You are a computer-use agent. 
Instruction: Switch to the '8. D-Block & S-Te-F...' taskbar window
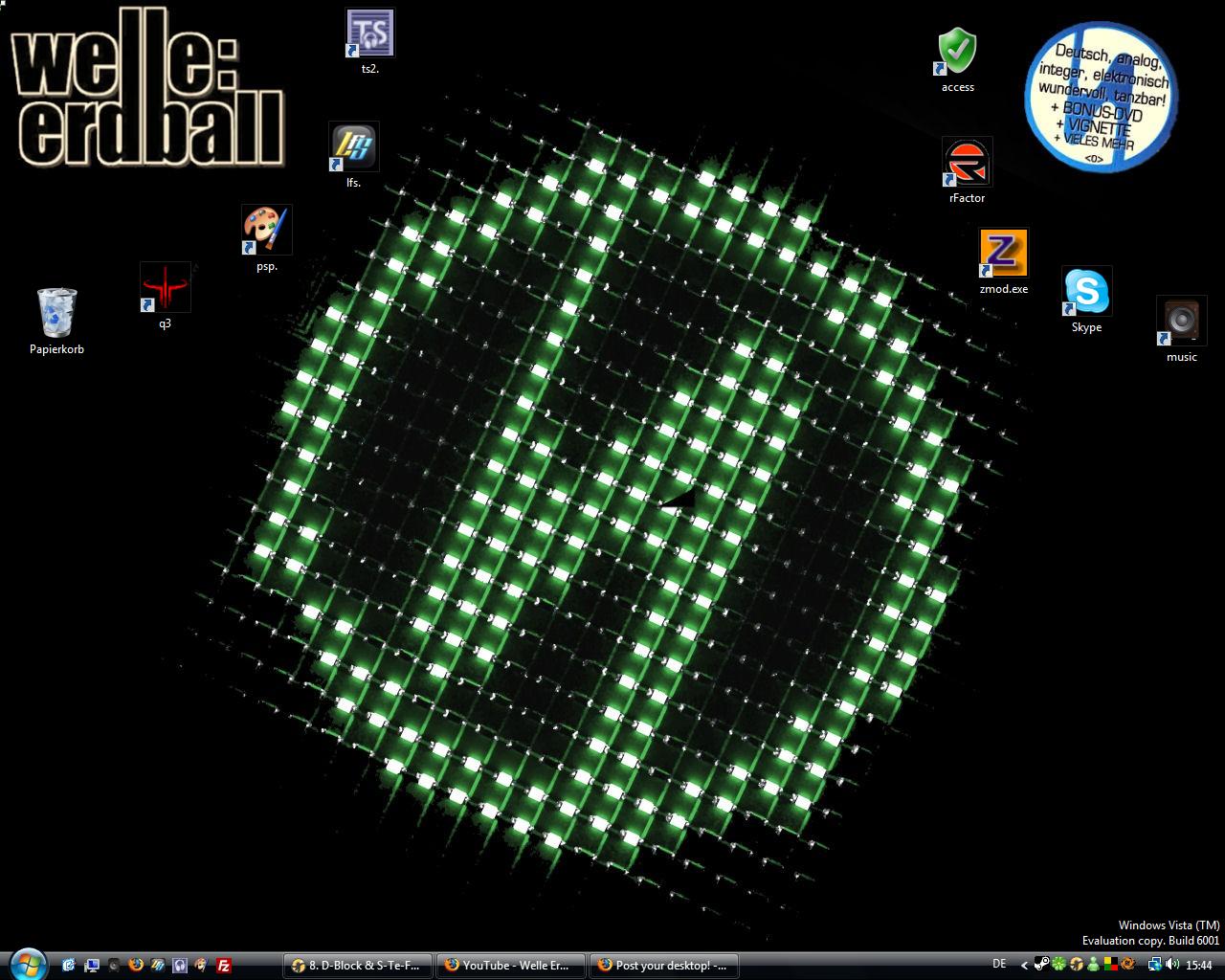358,966
